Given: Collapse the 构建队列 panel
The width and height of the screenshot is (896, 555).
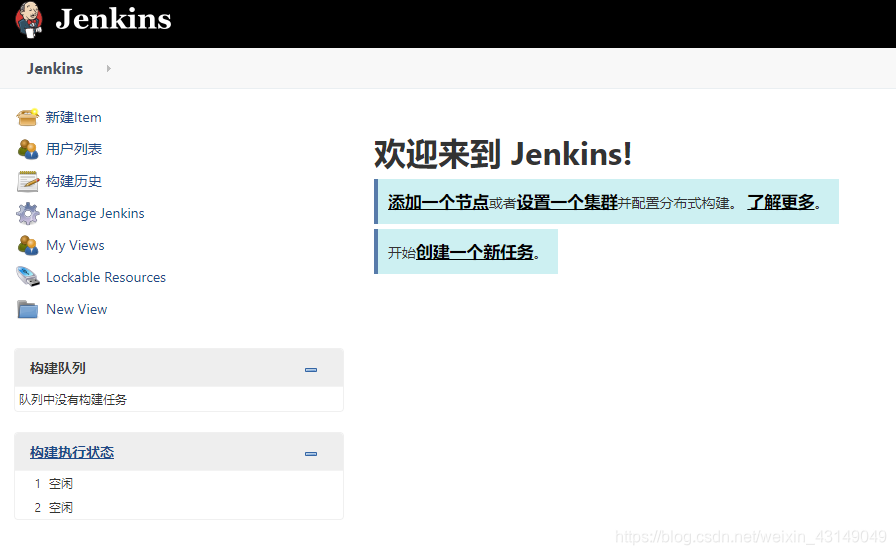Looking at the screenshot, I should (x=311, y=370).
